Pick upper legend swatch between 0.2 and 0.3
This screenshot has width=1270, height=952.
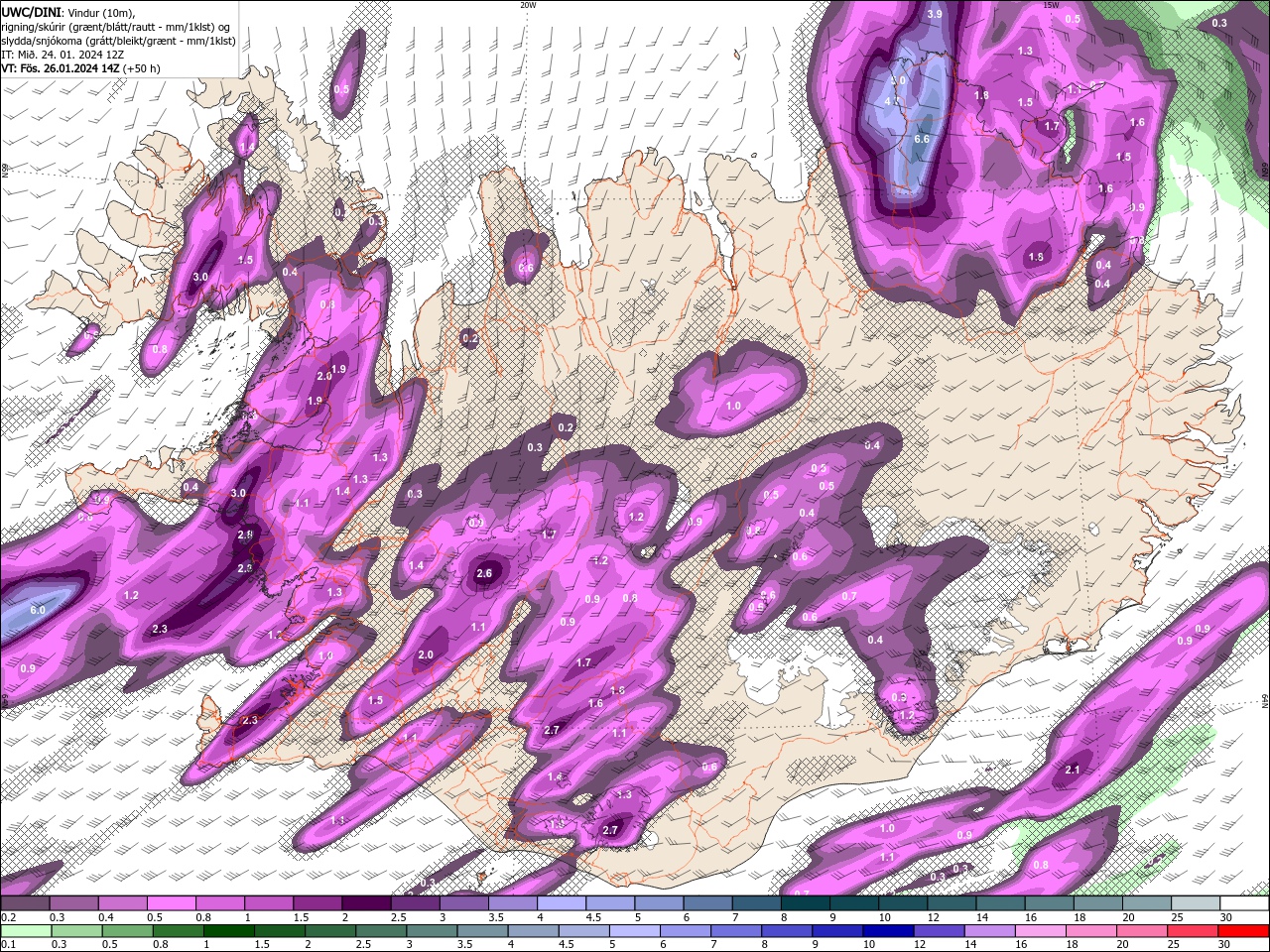click(x=25, y=903)
